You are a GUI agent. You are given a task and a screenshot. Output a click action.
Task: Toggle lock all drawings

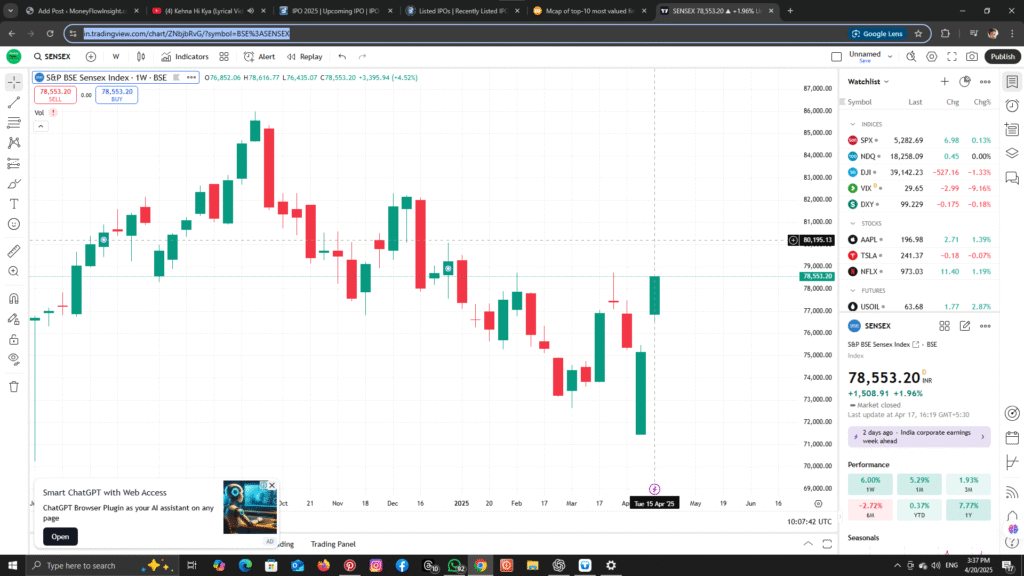14,340
